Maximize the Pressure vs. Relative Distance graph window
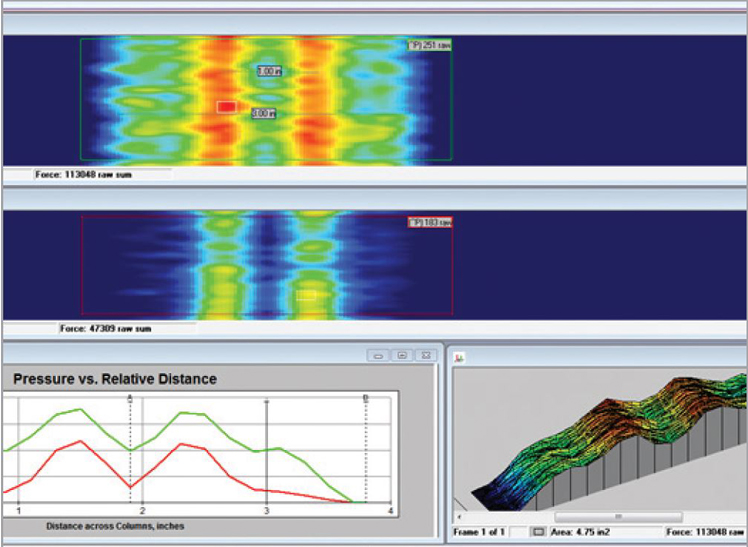This screenshot has width=748, height=547. pos(402,355)
